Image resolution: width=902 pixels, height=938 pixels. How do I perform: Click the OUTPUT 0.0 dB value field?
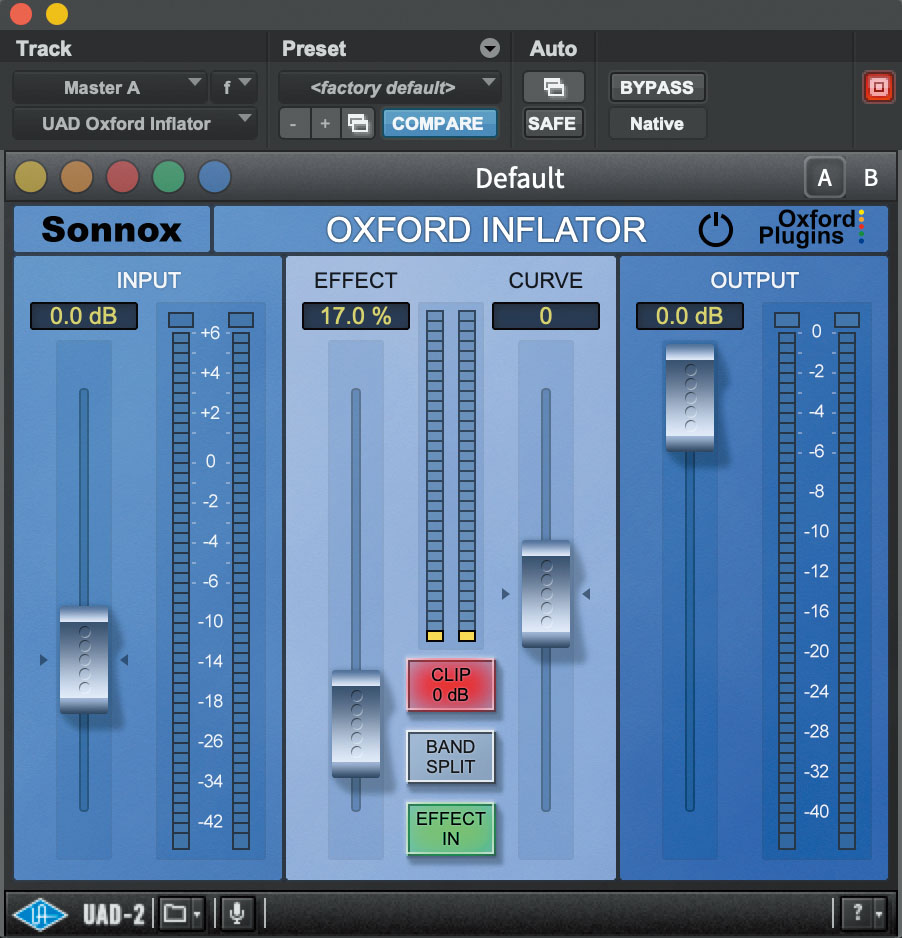690,316
